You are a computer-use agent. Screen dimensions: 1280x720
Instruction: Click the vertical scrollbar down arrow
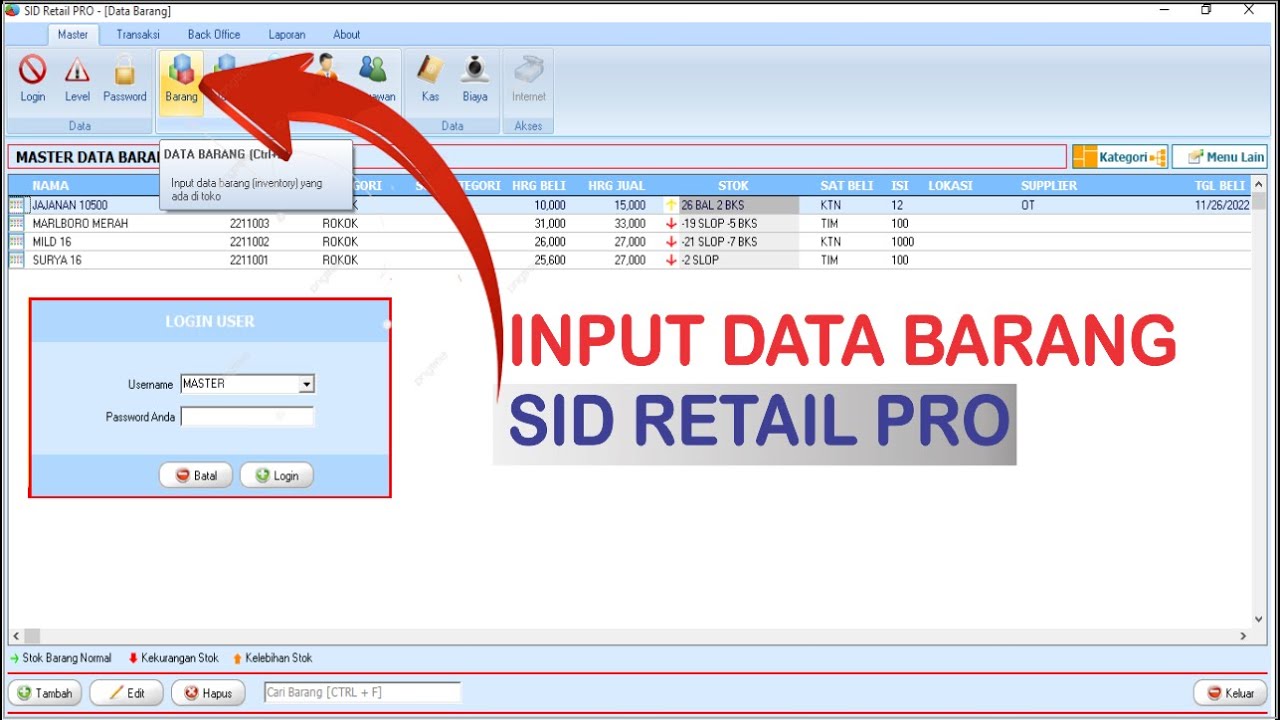click(x=1259, y=620)
